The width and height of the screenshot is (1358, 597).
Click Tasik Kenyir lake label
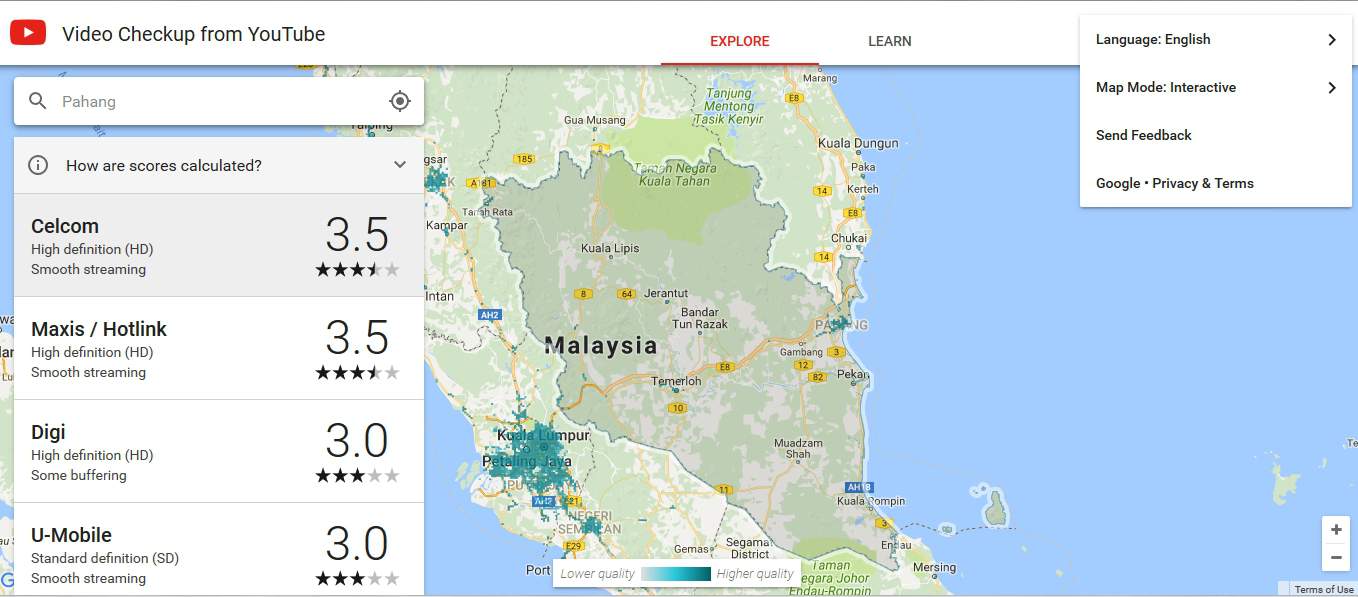(x=729, y=107)
